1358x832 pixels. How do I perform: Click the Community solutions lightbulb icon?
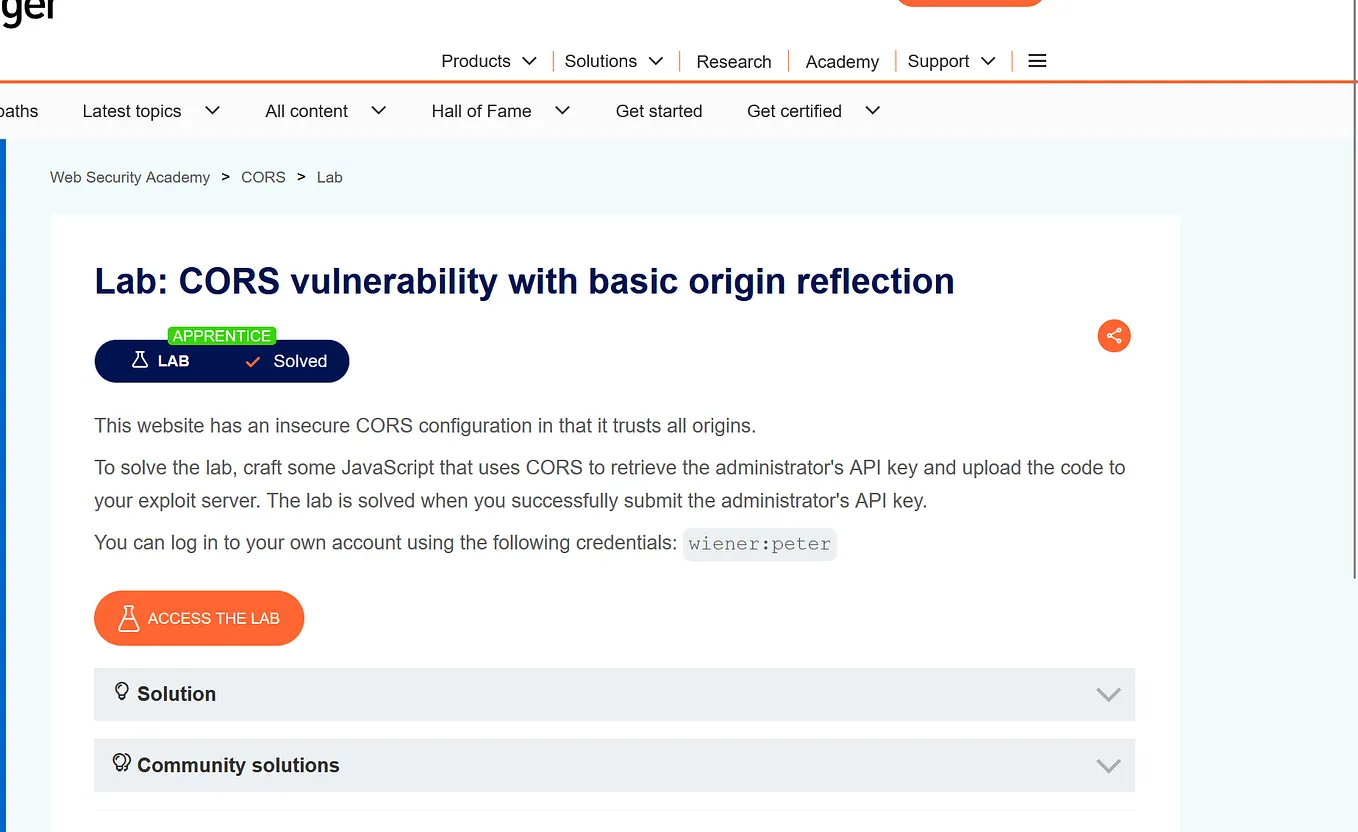(121, 761)
